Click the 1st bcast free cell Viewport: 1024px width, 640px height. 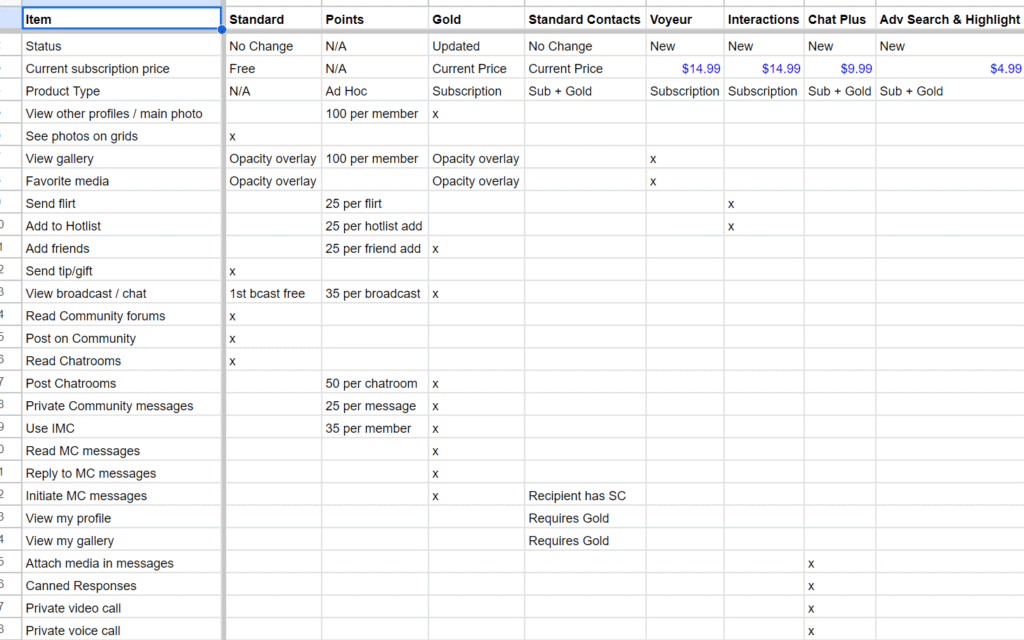272,293
